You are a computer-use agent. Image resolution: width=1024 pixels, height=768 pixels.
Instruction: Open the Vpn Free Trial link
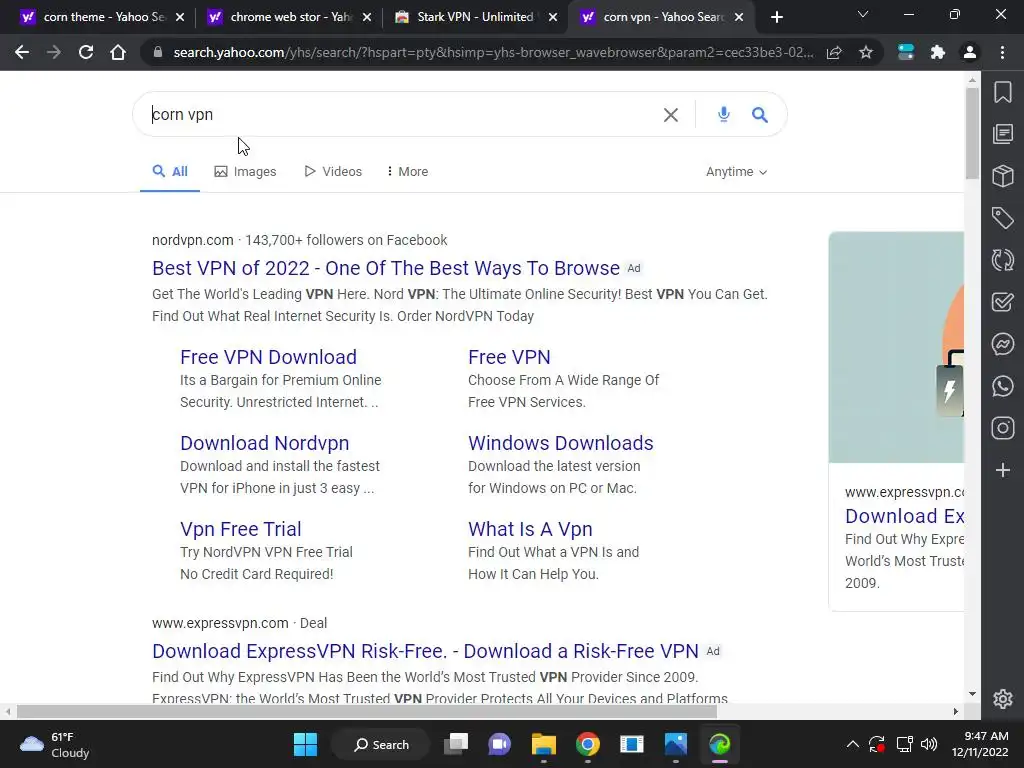pyautogui.click(x=241, y=529)
